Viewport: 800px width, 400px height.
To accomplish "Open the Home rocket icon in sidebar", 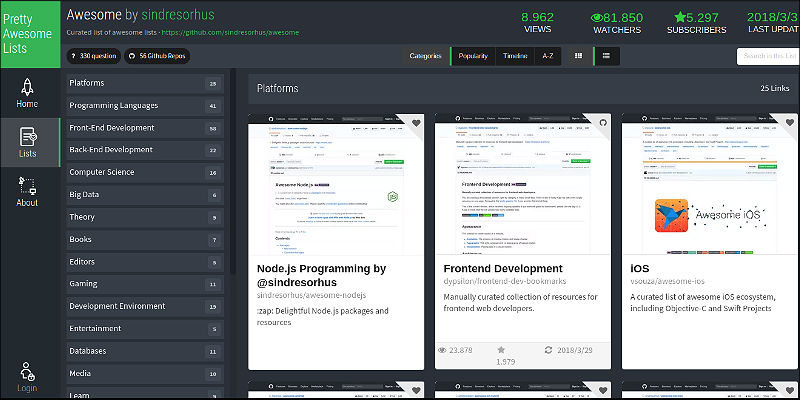I will (x=27, y=87).
